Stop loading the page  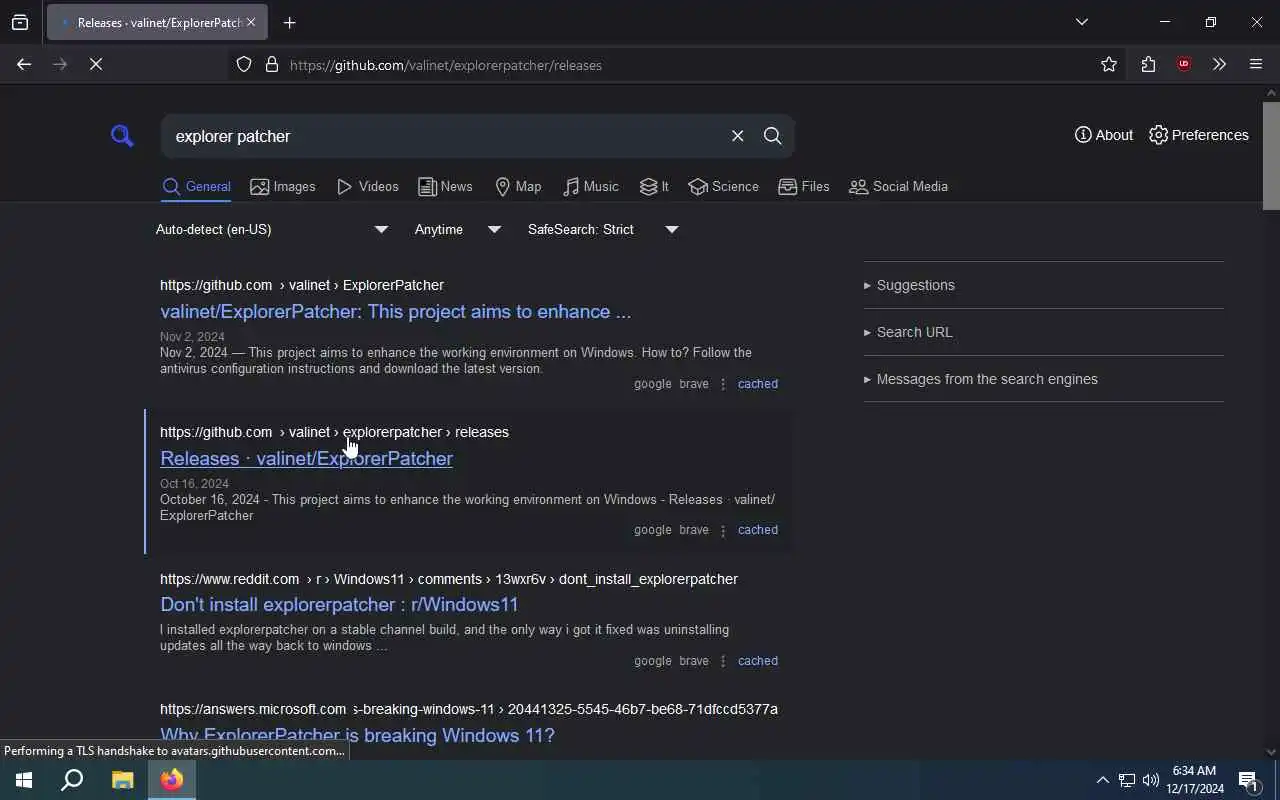pyautogui.click(x=96, y=64)
